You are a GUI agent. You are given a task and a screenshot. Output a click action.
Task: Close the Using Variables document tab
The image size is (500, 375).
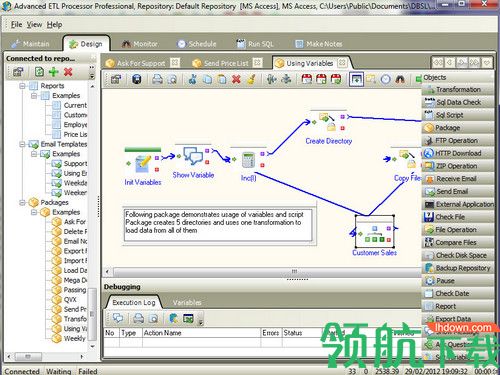(x=342, y=63)
